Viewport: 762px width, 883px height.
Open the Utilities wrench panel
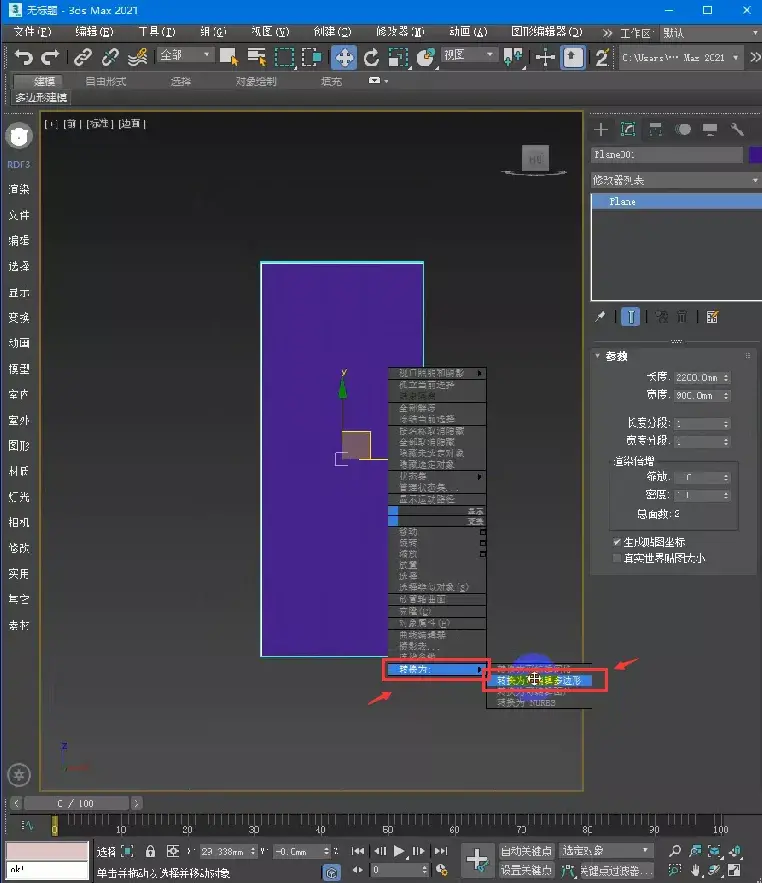point(738,129)
